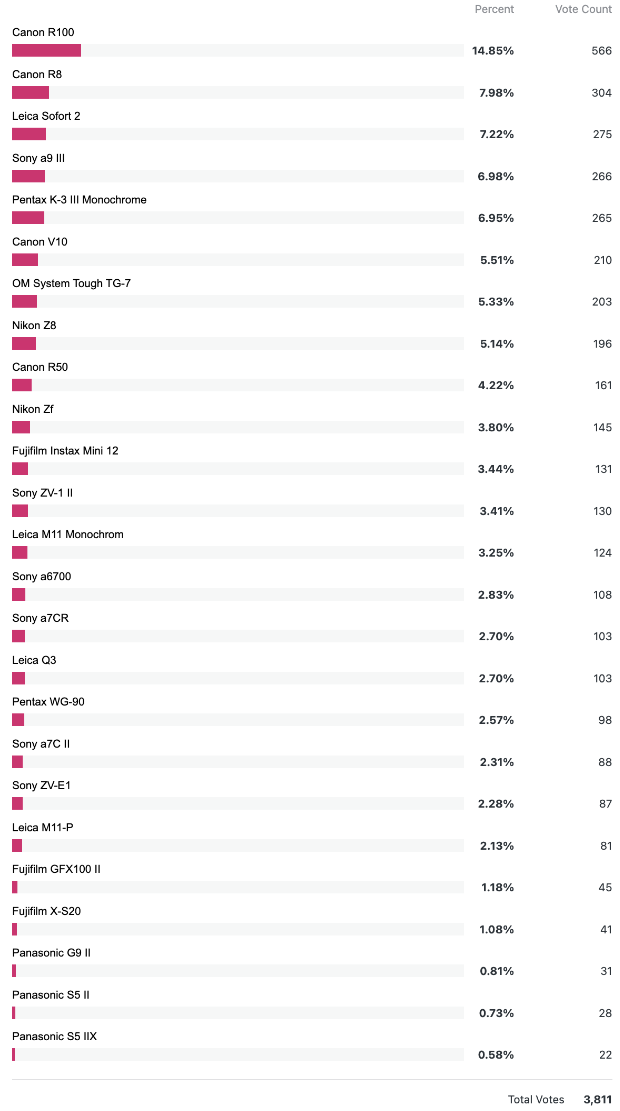Screen dimensions: 620x1111
Task: Click the Nikon Z8 result bar
Action: [x=237, y=344]
